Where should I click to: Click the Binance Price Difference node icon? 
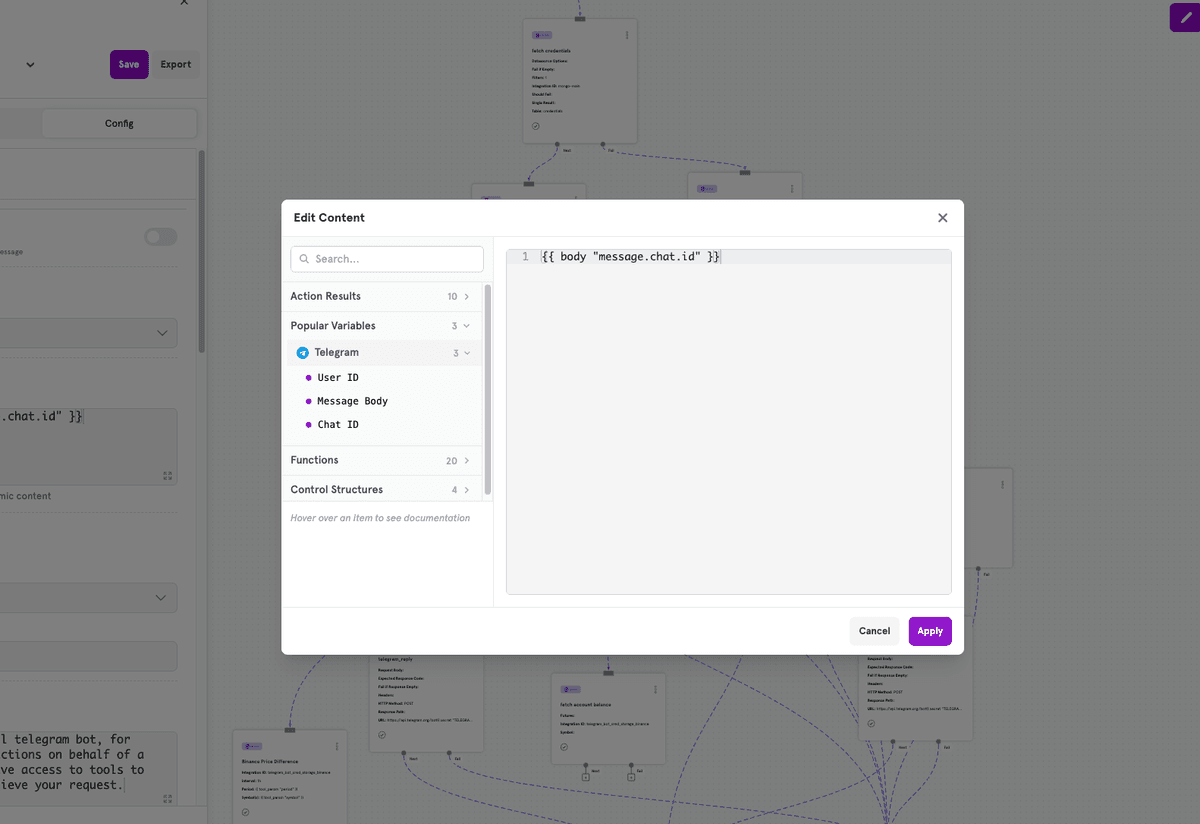pos(252,746)
